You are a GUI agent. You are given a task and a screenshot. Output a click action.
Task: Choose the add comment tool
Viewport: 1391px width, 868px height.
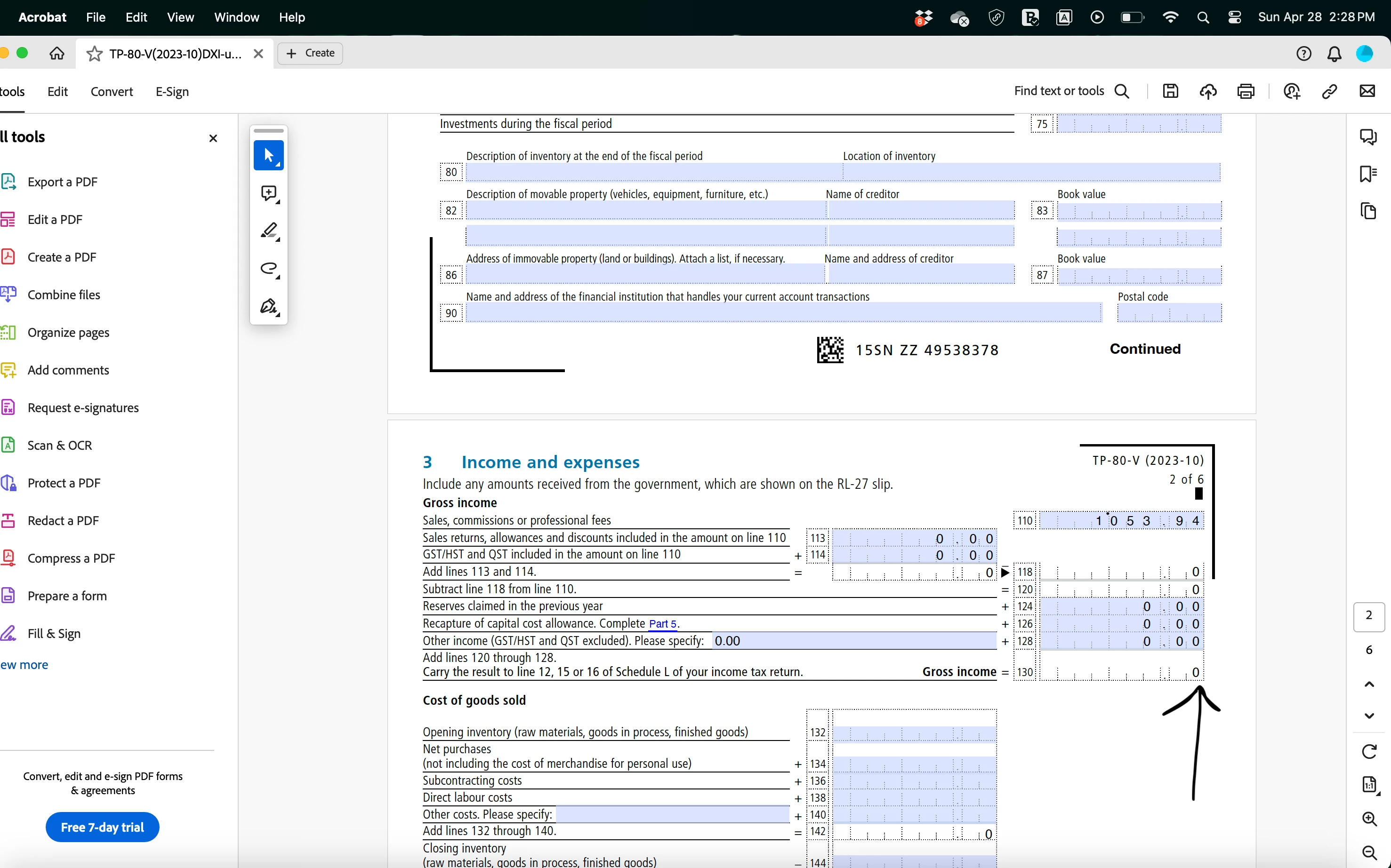click(x=268, y=193)
